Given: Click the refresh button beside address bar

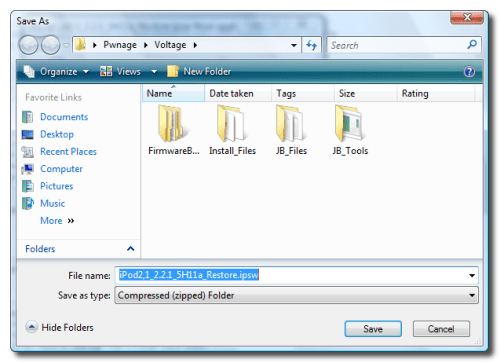Looking at the screenshot, I should click(x=311, y=45).
